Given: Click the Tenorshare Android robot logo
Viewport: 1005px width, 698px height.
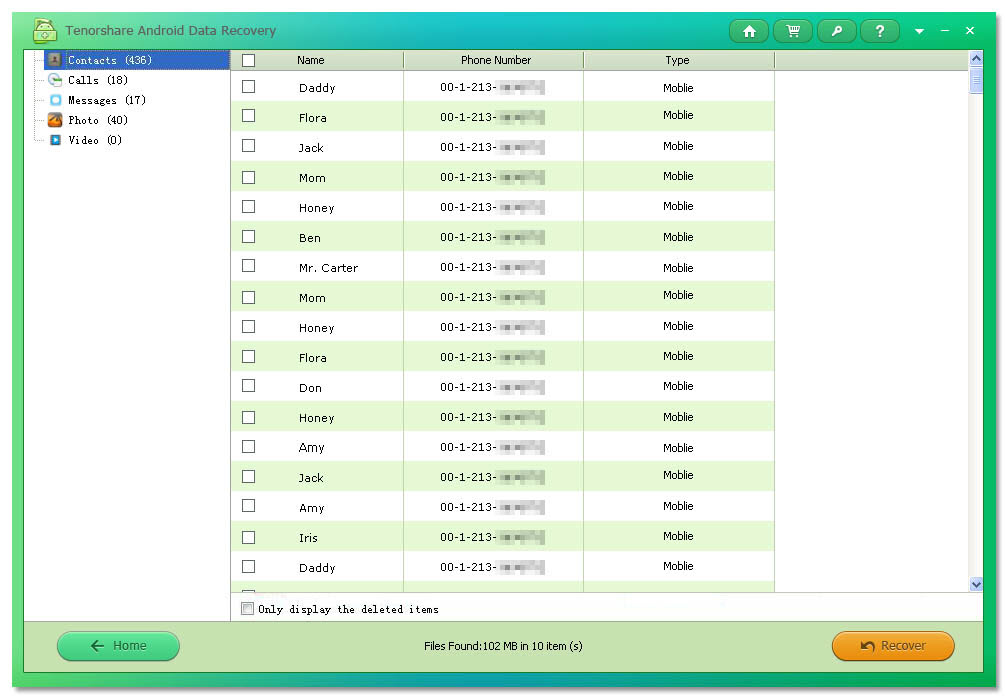Looking at the screenshot, I should click(45, 30).
